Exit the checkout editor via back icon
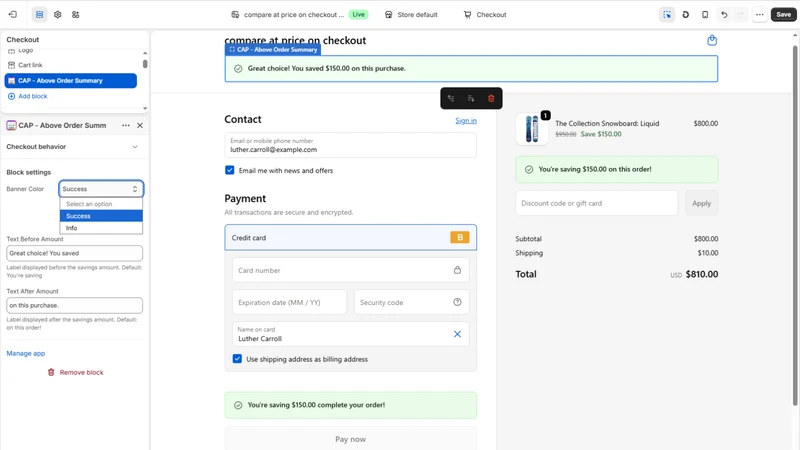Screen dimensions: 800x450 13,14
